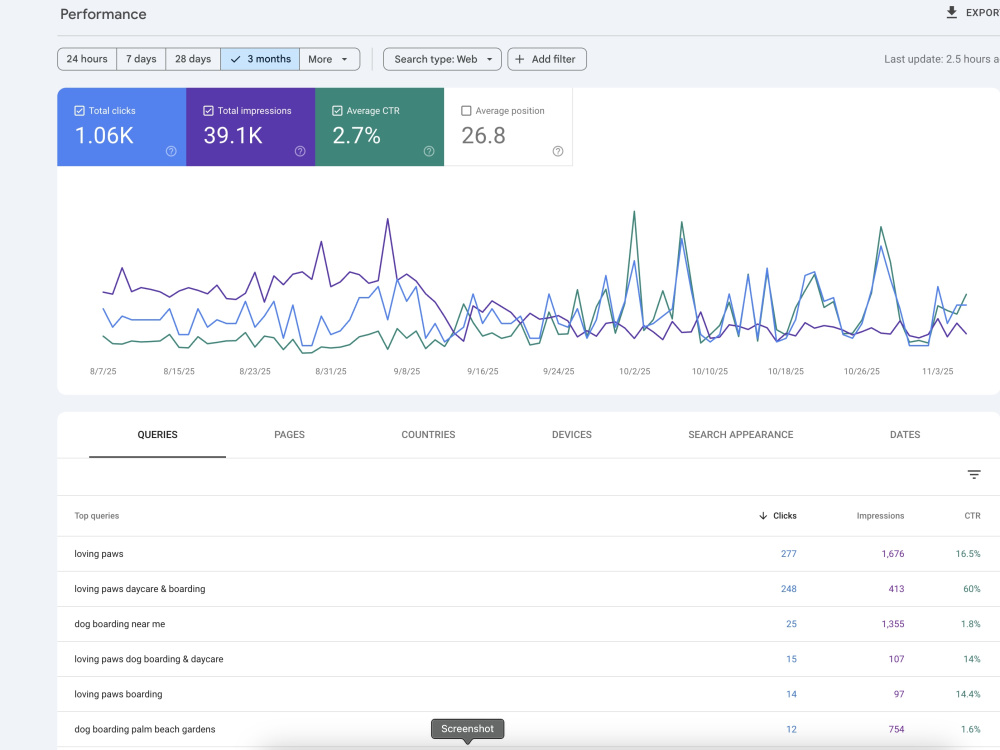Click the 8/7/25 date label on chart
Image resolution: width=1000 pixels, height=750 pixels.
point(103,371)
